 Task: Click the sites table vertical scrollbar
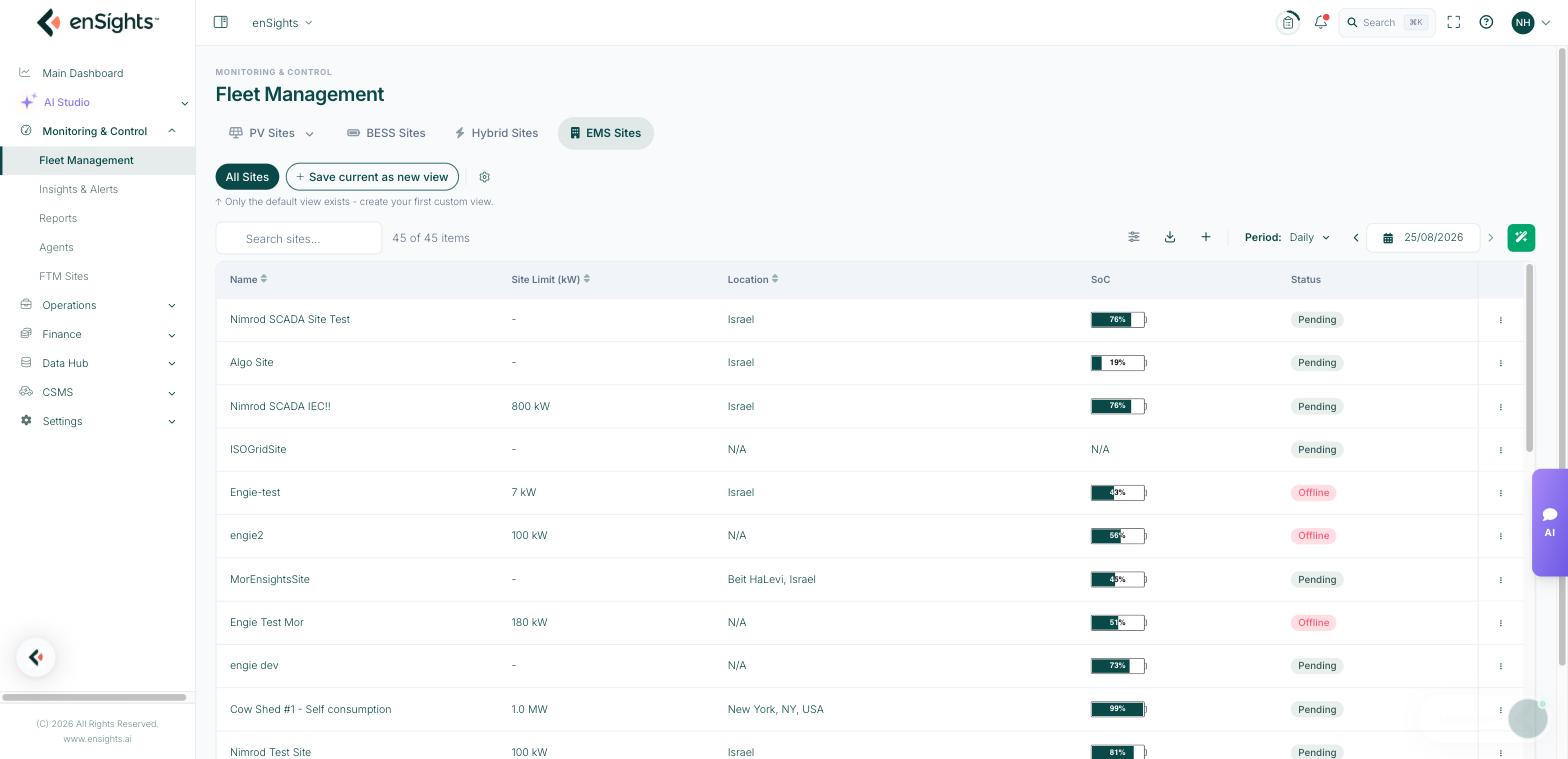1529,357
